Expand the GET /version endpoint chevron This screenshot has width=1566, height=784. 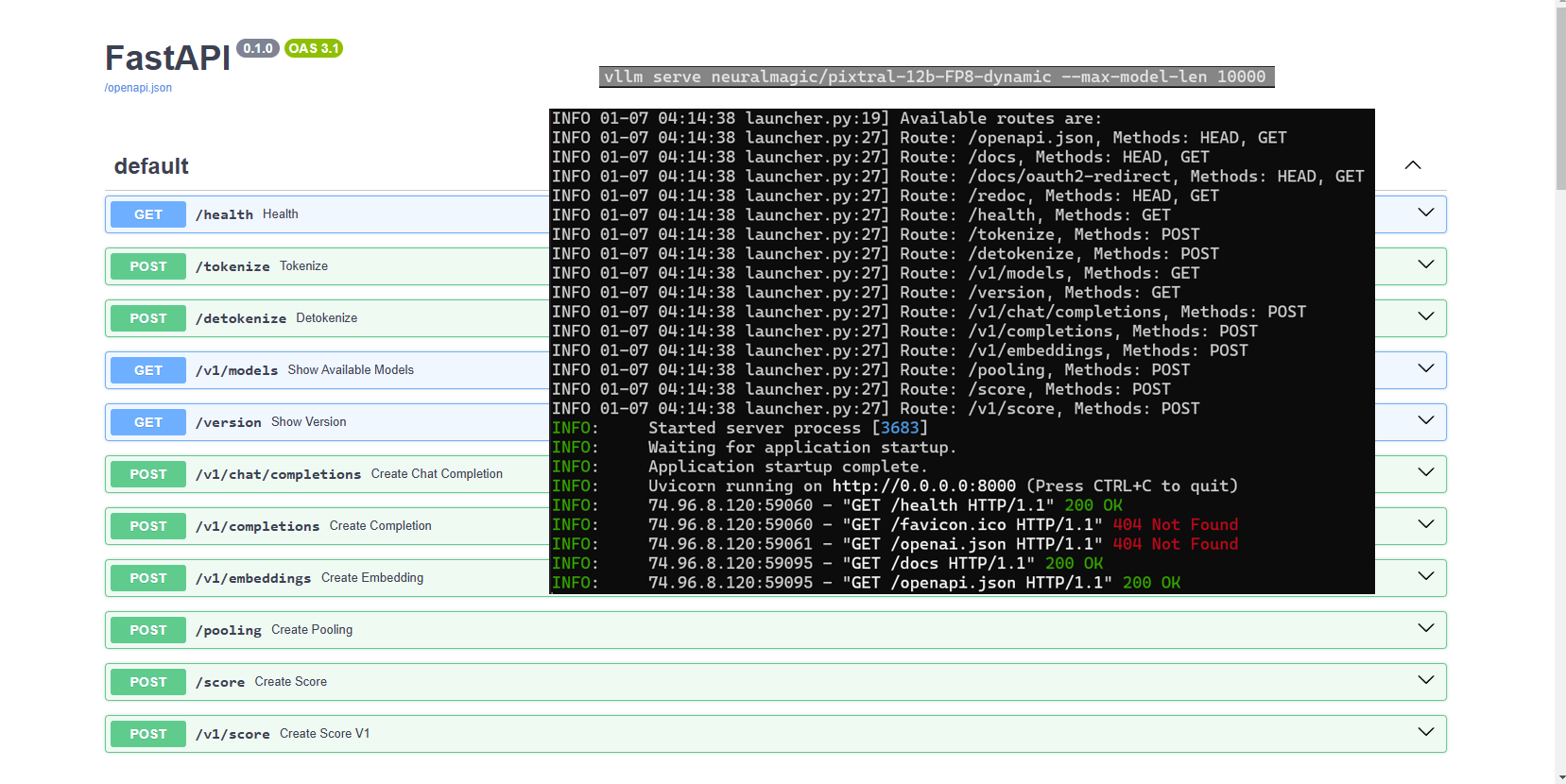1426,420
